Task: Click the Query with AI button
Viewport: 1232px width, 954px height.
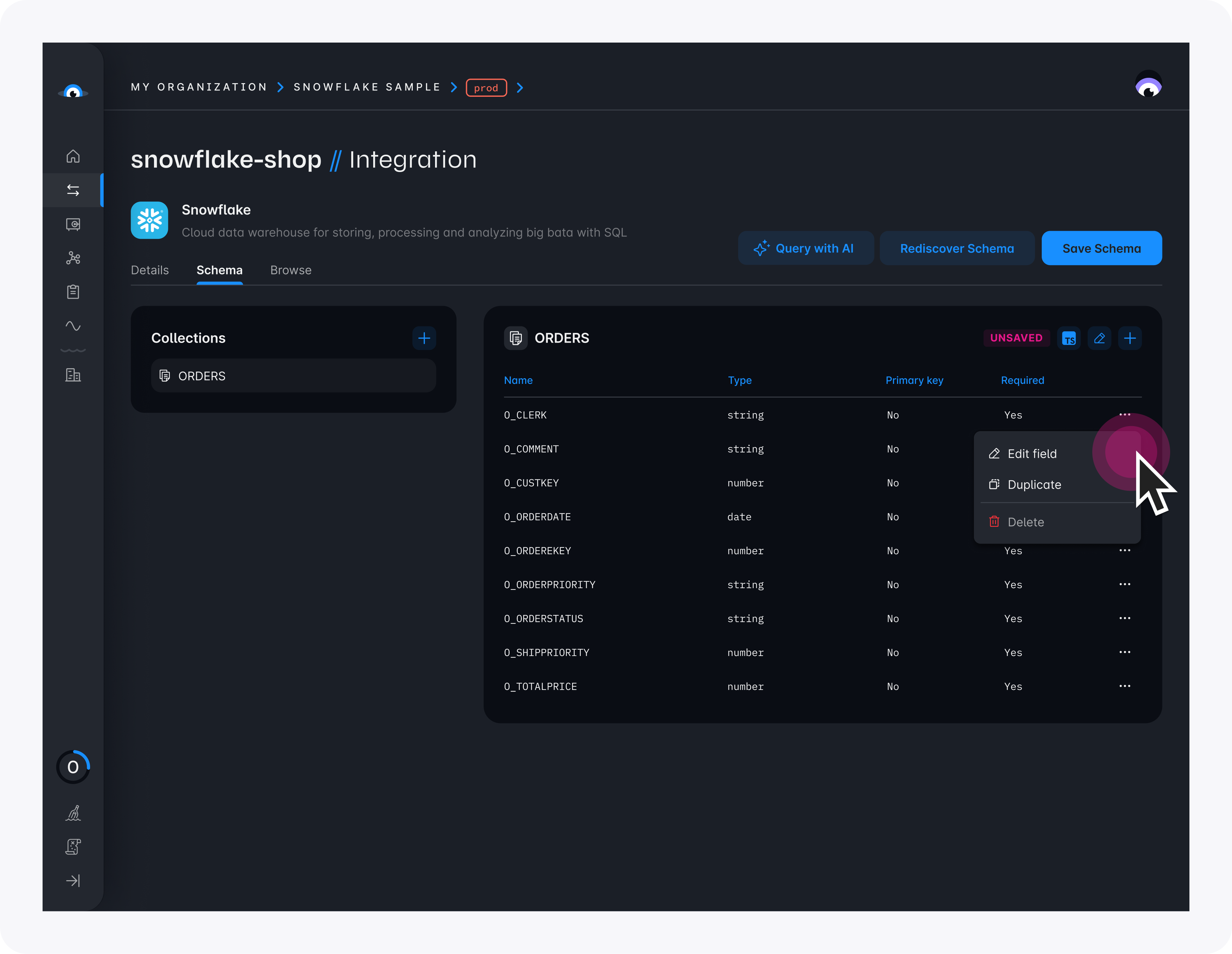Action: tap(806, 248)
